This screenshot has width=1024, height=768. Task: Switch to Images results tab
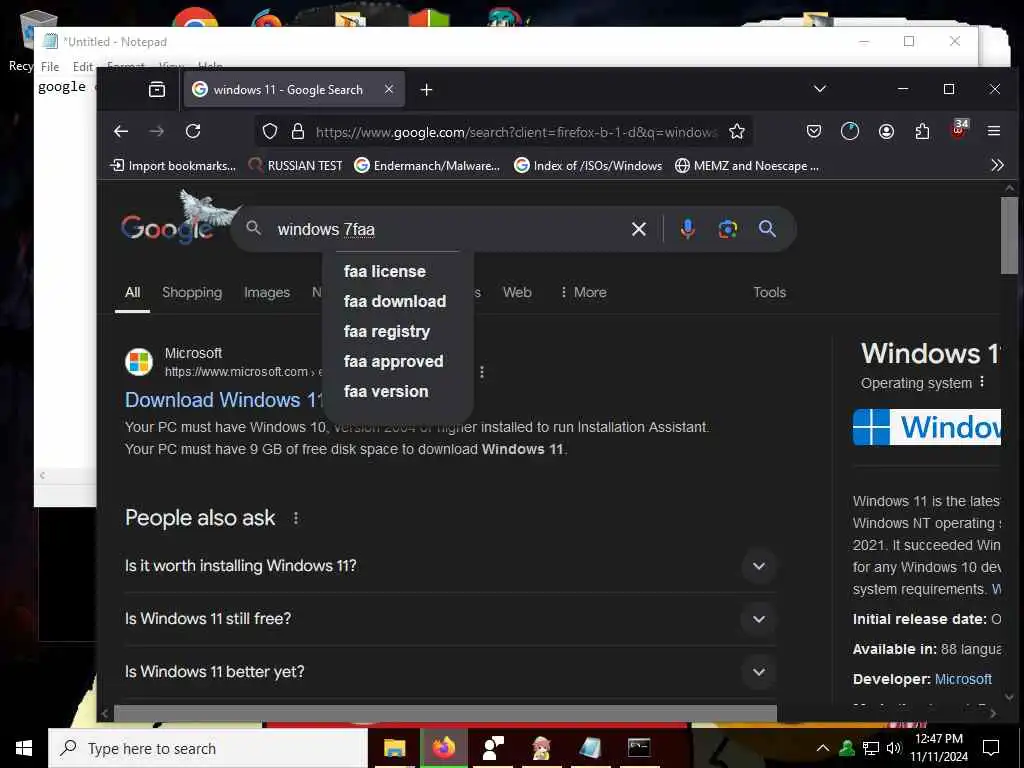pyautogui.click(x=266, y=293)
